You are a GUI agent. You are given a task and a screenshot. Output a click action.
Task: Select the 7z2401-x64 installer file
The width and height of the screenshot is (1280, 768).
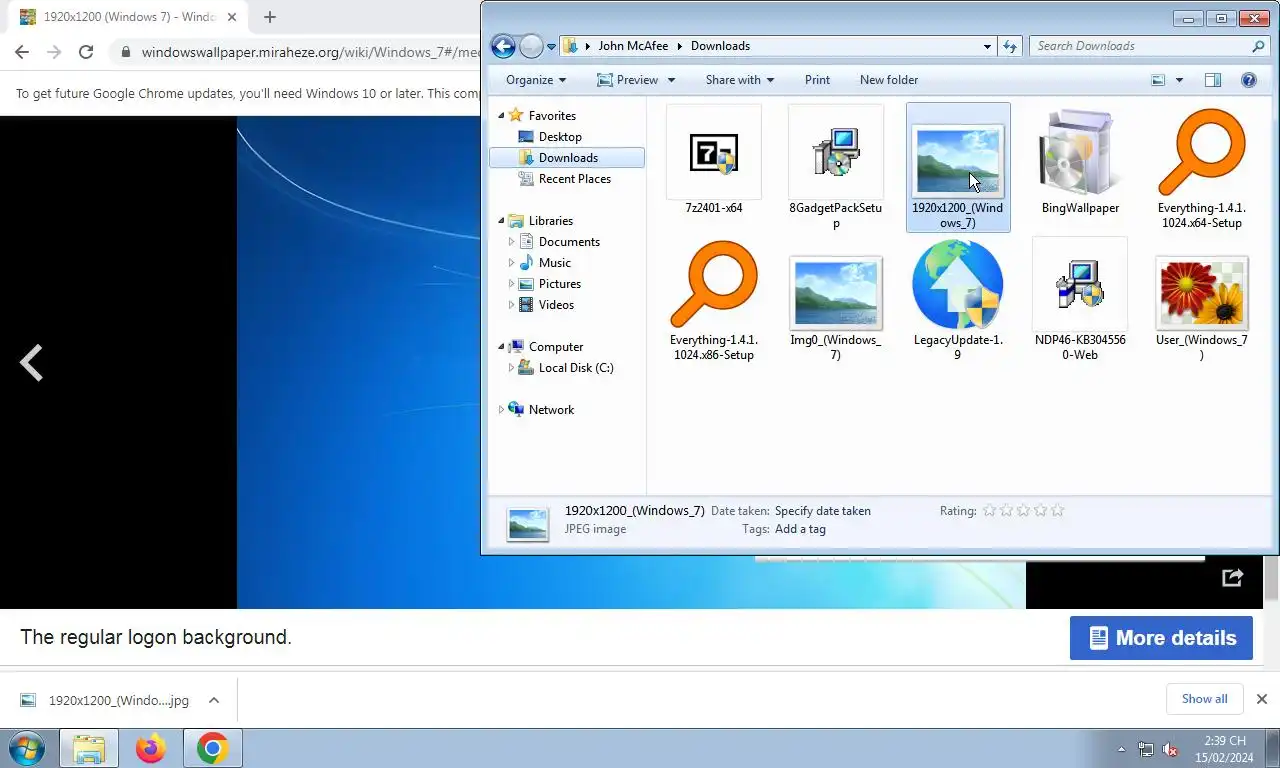[x=714, y=160]
